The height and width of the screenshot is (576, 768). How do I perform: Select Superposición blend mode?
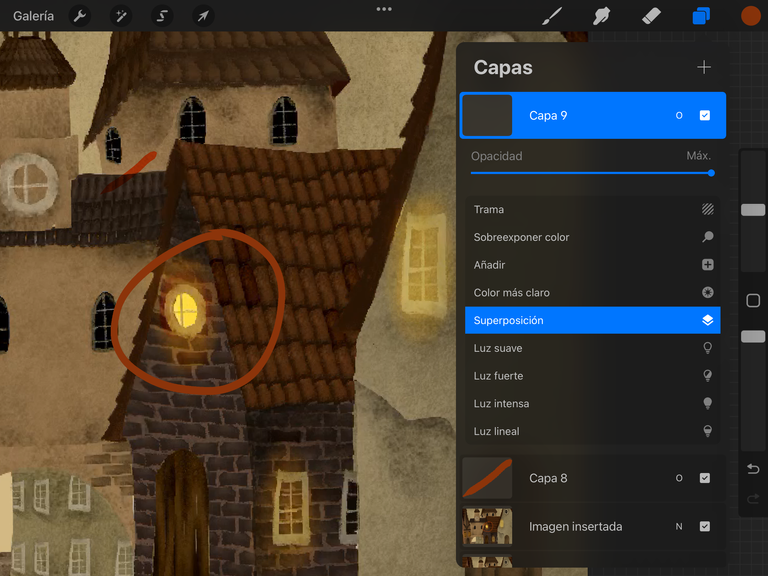click(x=593, y=320)
